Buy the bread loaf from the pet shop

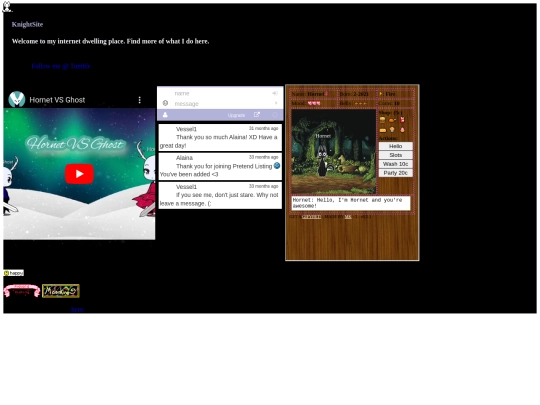[383, 130]
